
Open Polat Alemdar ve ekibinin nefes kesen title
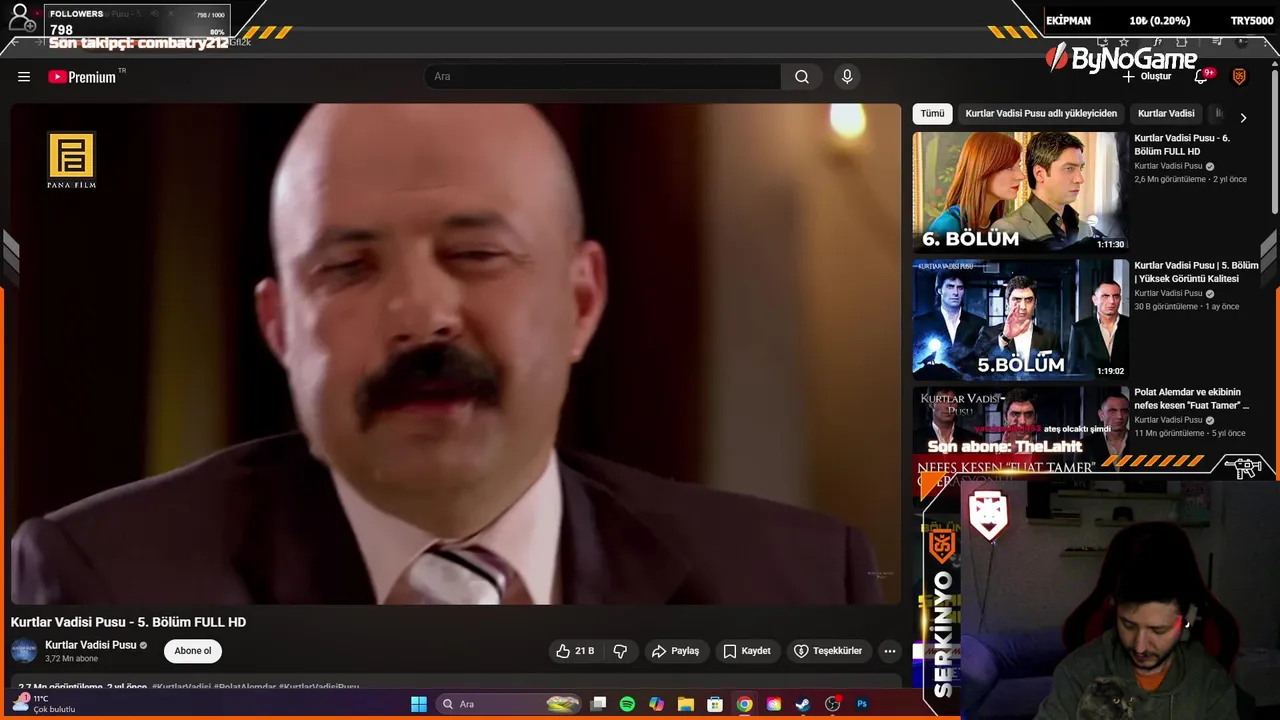[x=1191, y=399]
